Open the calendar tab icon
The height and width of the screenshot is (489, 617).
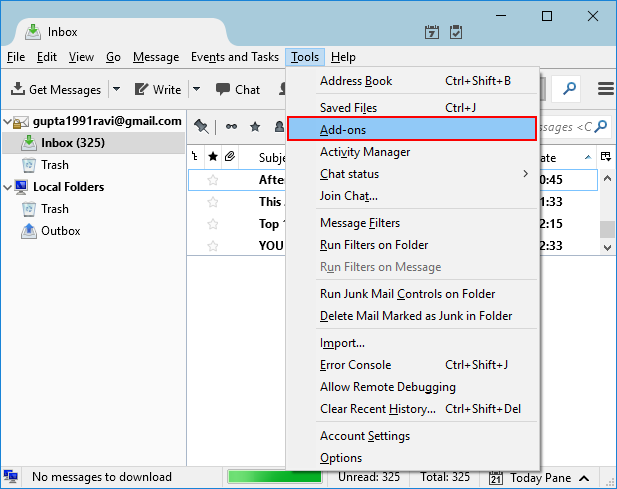click(x=432, y=32)
